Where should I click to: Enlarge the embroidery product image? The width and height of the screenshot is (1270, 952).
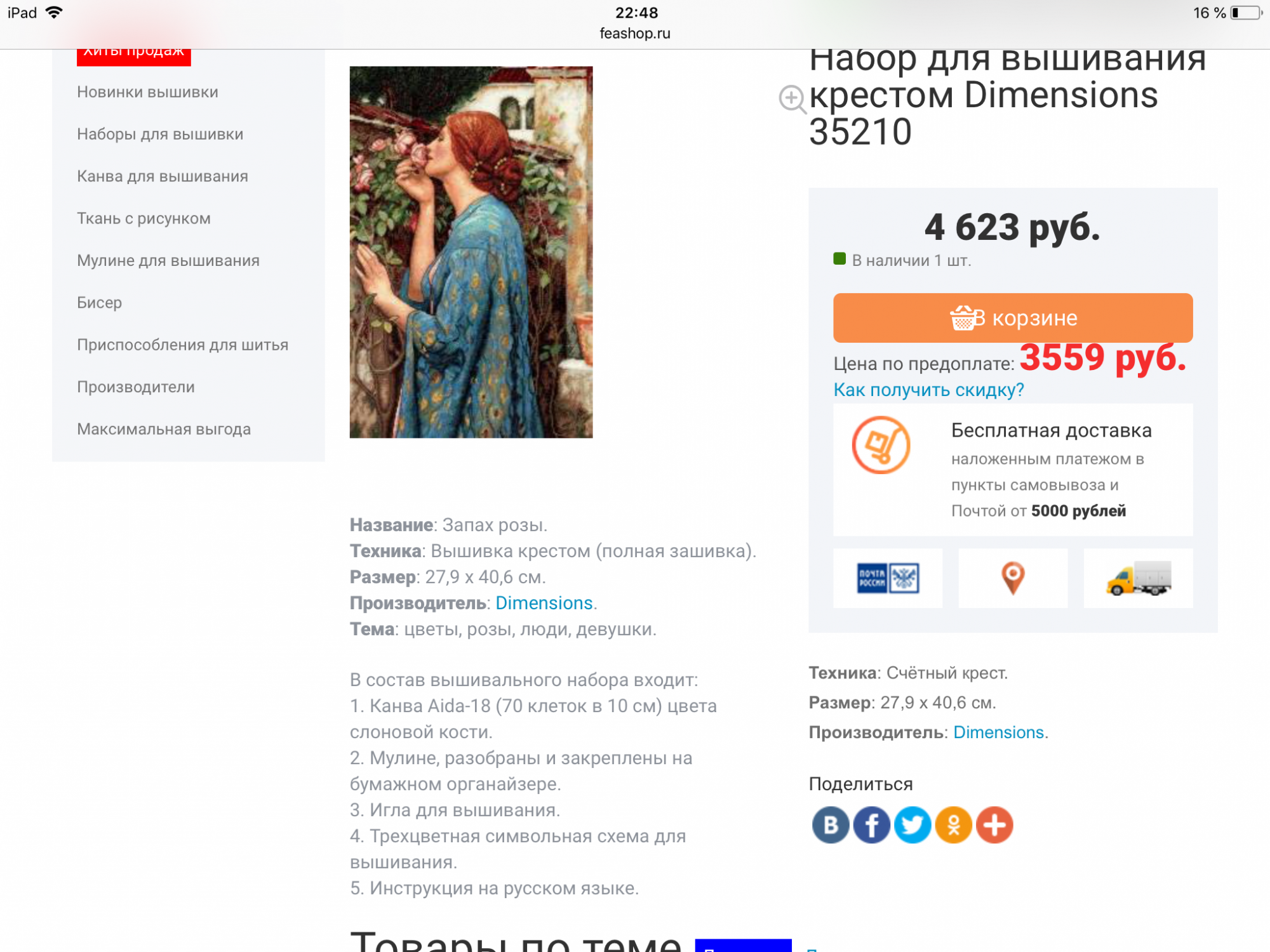471,252
